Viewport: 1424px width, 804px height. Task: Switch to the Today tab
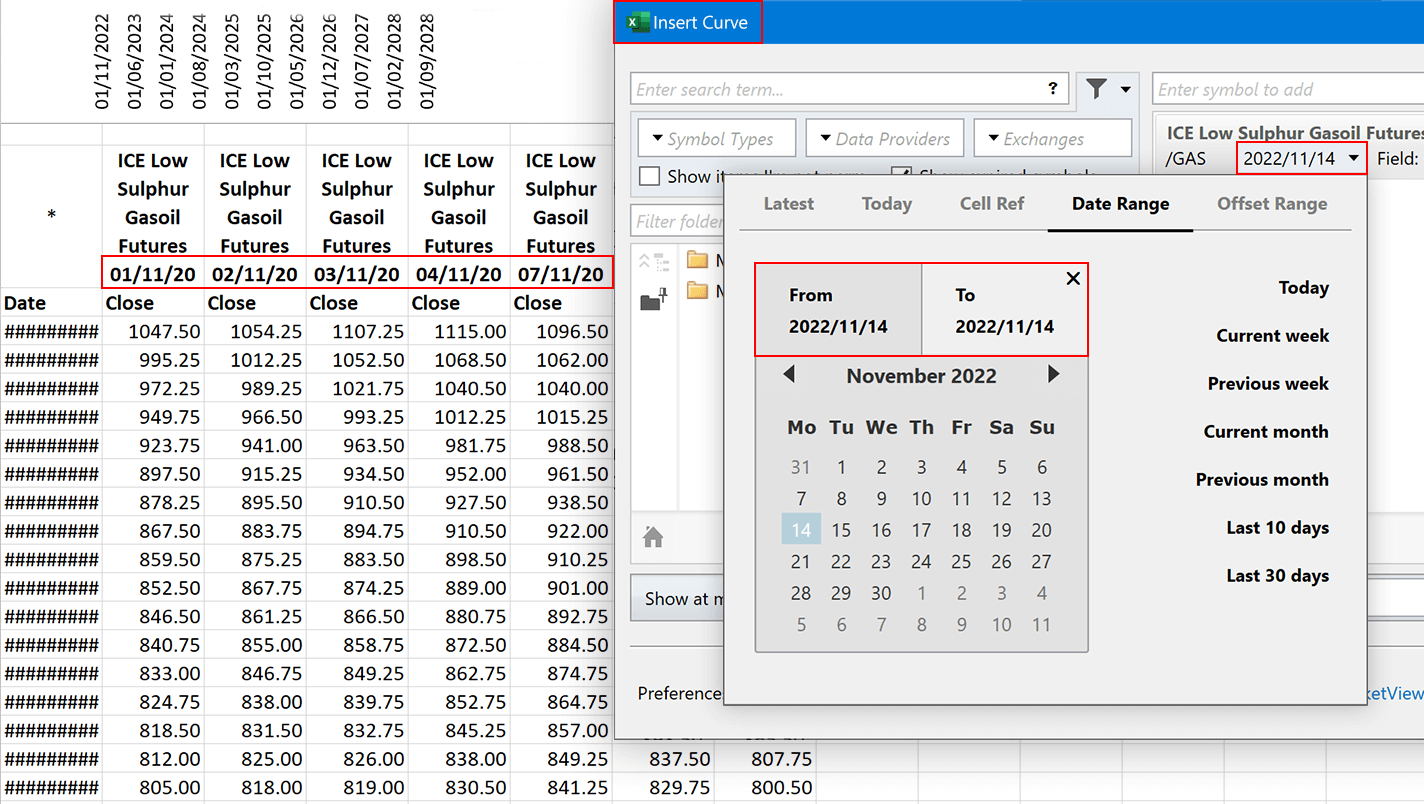point(887,203)
